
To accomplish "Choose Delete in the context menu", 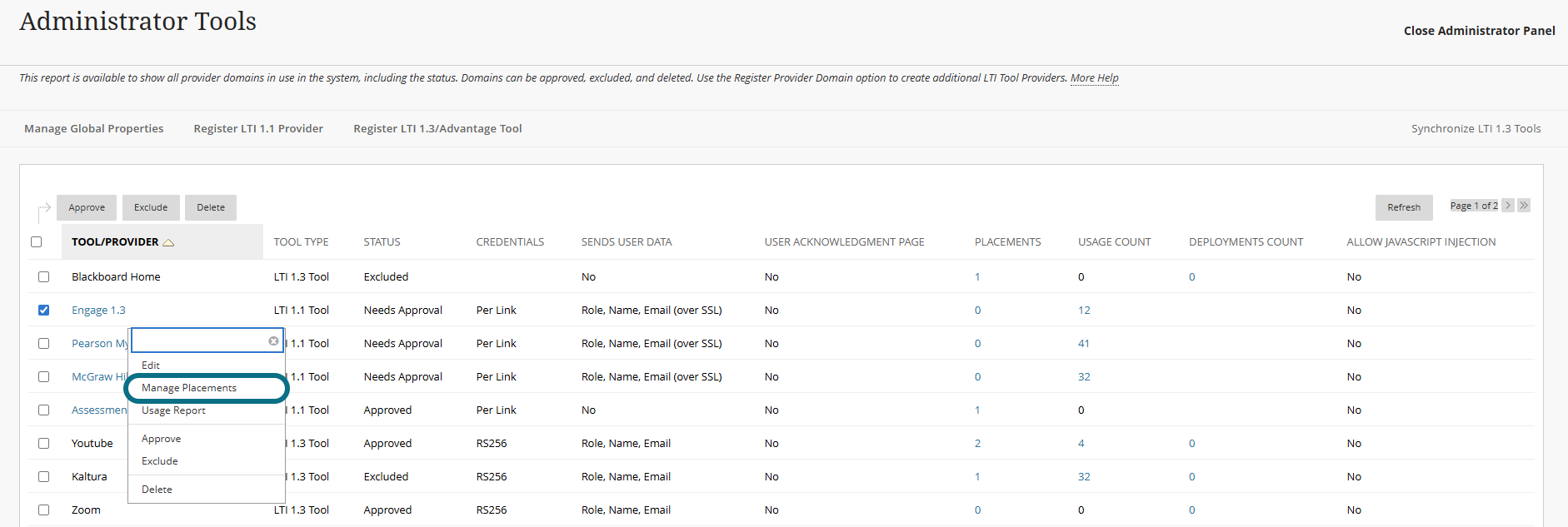I will tap(157, 490).
